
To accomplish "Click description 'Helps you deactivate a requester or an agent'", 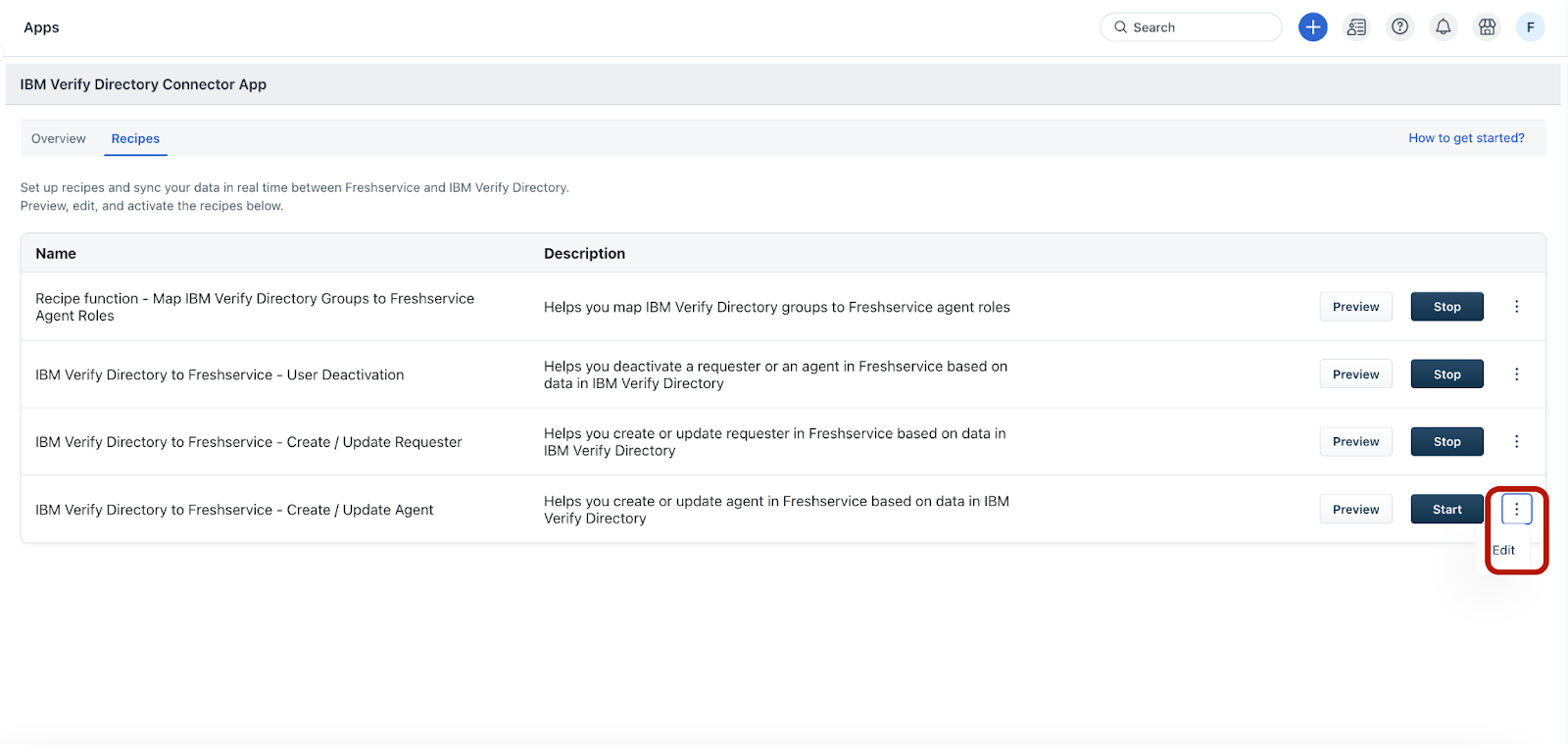I will point(775,374).
